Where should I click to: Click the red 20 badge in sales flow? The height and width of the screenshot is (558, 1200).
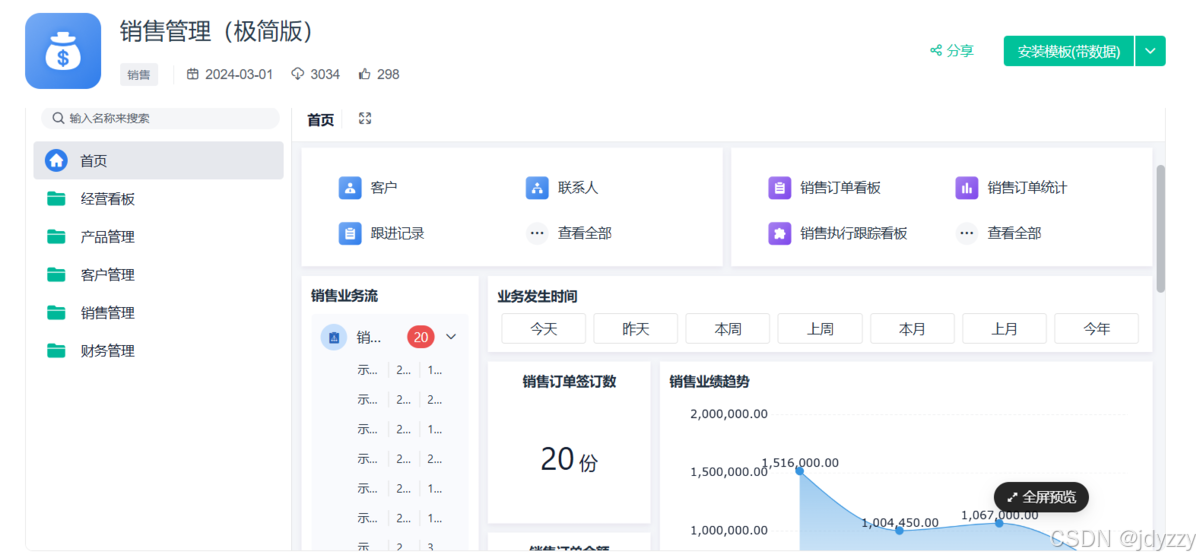click(421, 337)
